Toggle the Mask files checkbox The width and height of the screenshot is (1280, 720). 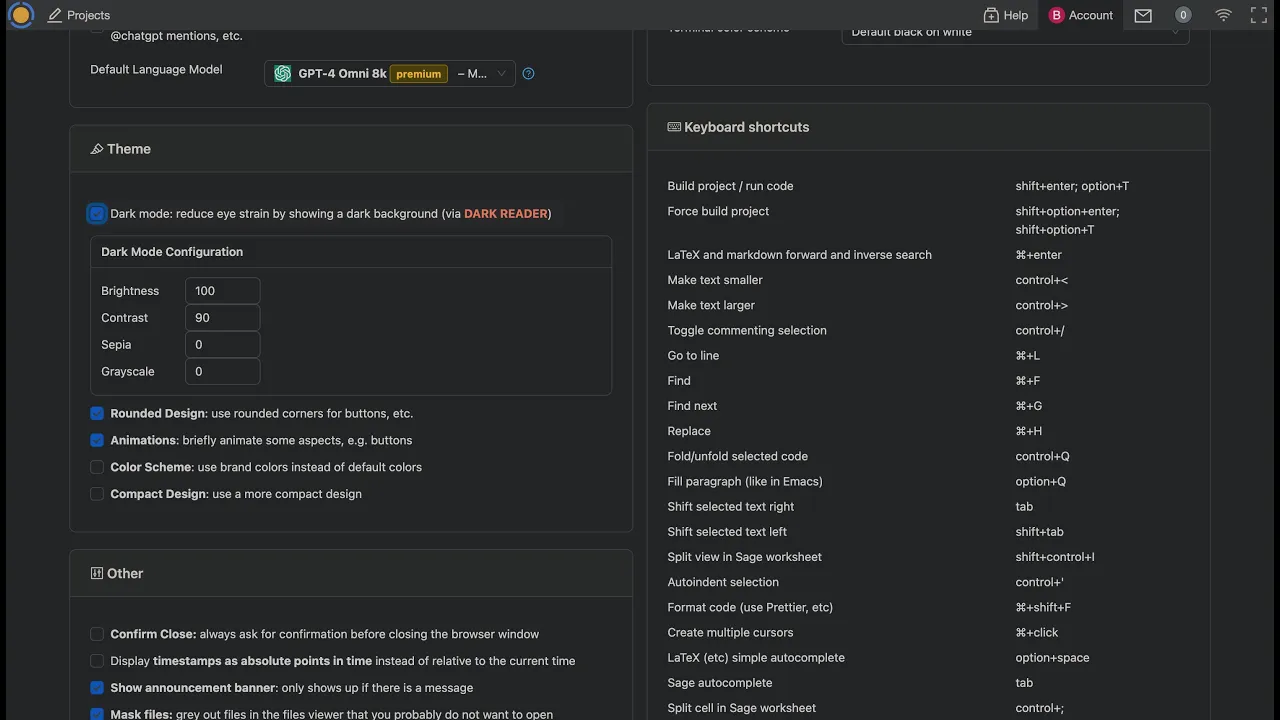(x=97, y=714)
